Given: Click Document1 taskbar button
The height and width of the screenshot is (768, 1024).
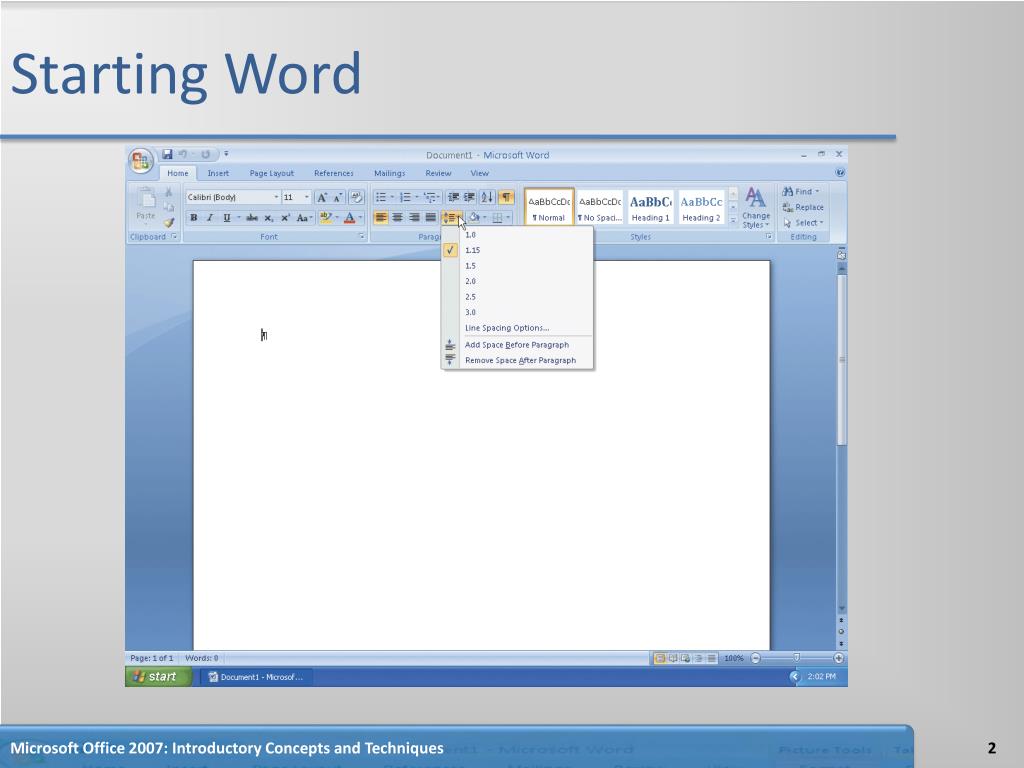Looking at the screenshot, I should point(257,677).
